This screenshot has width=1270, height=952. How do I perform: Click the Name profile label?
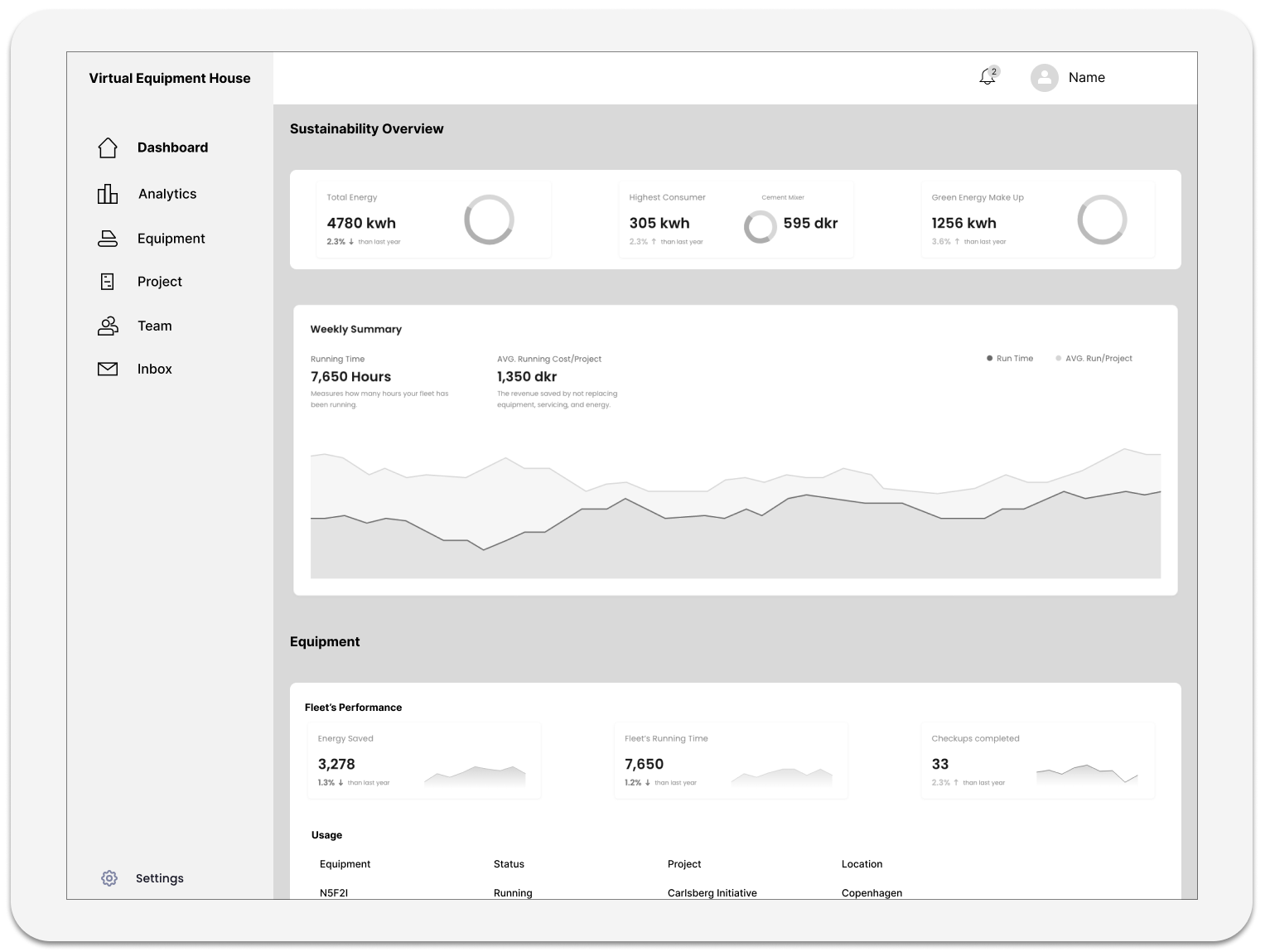click(x=1086, y=78)
